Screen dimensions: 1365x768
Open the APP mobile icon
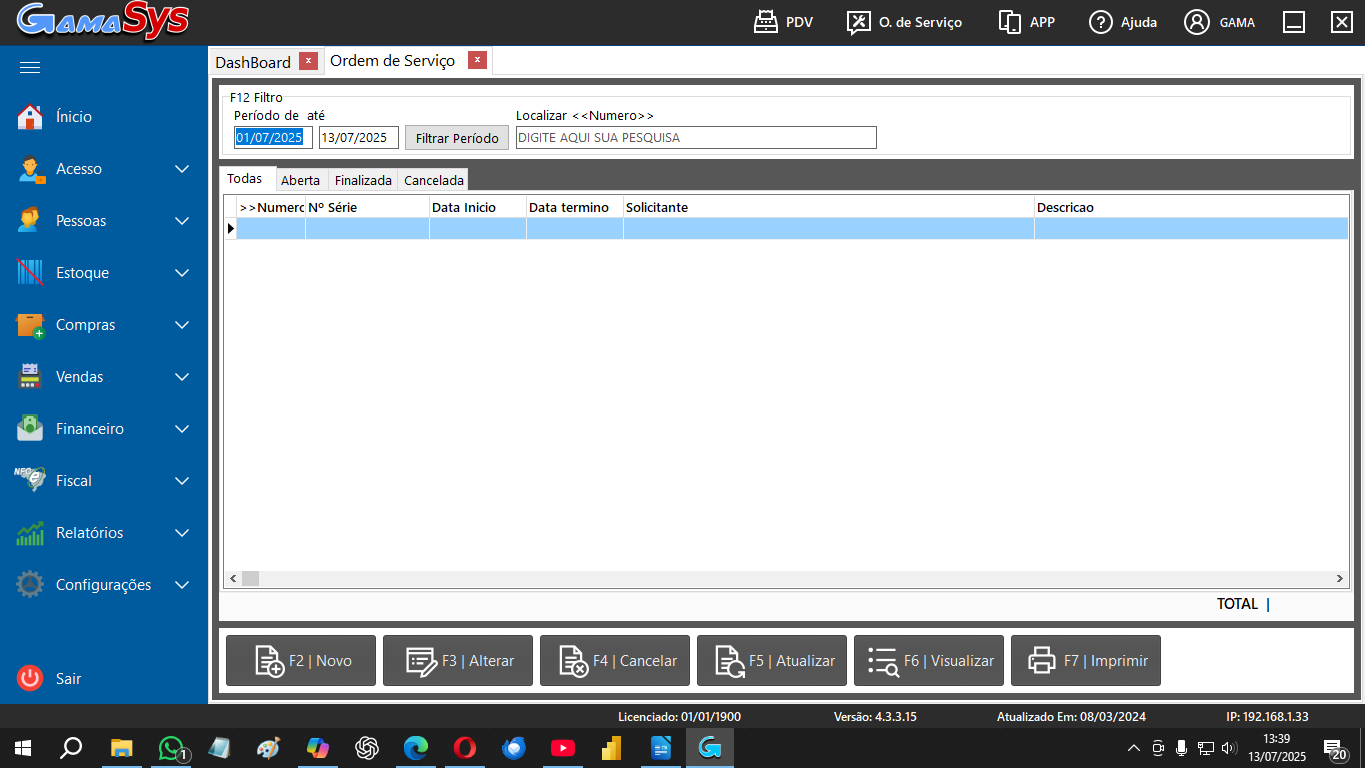coord(1010,22)
